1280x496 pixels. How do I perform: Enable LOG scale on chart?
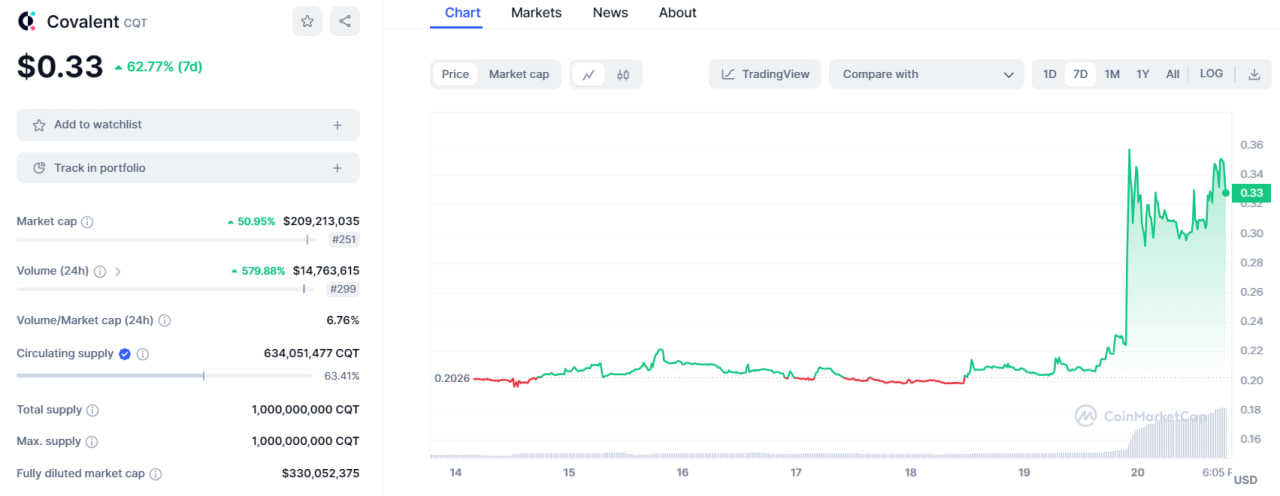(x=1211, y=74)
